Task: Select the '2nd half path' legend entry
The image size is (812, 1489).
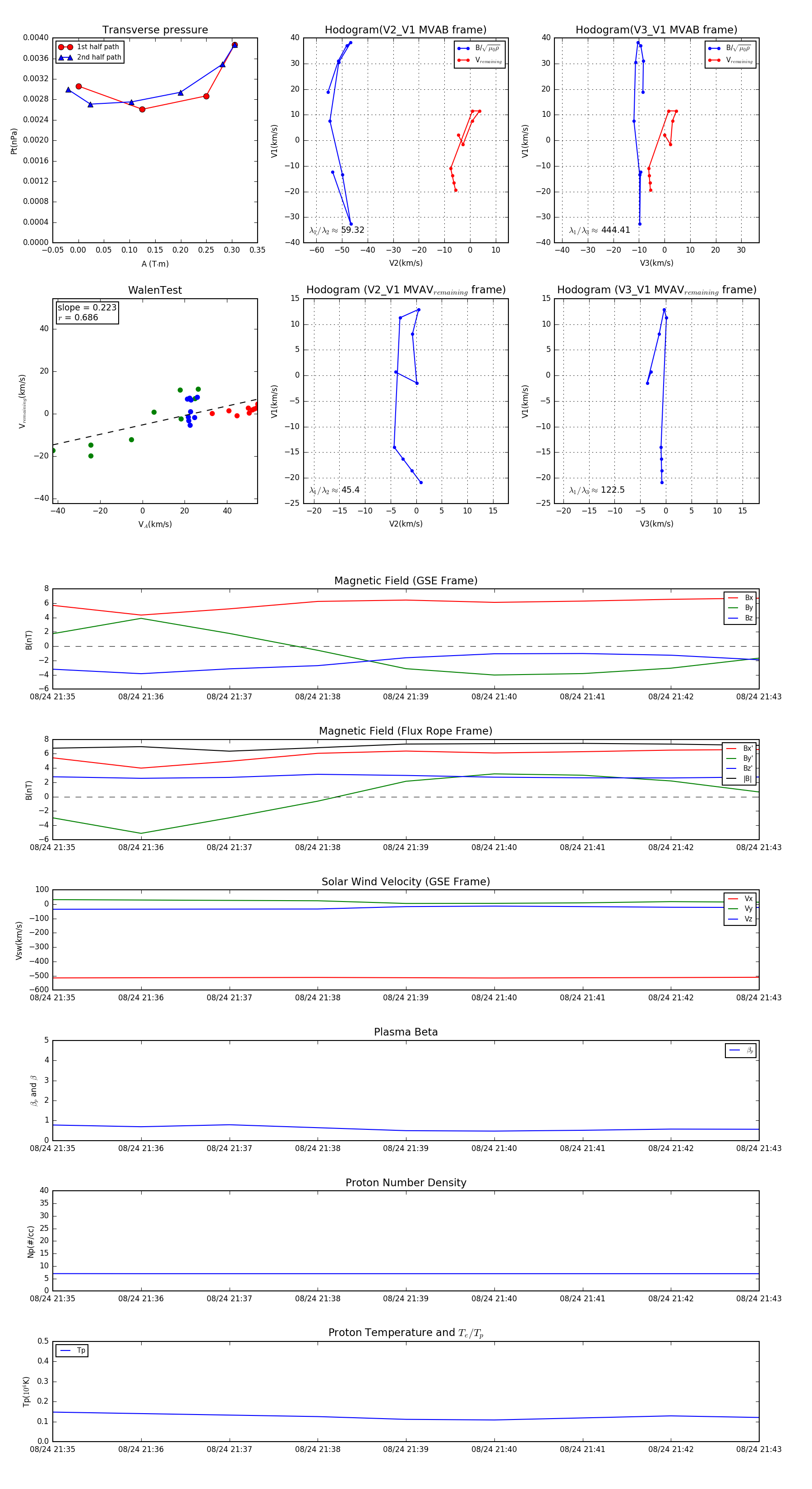Action: coord(90,57)
